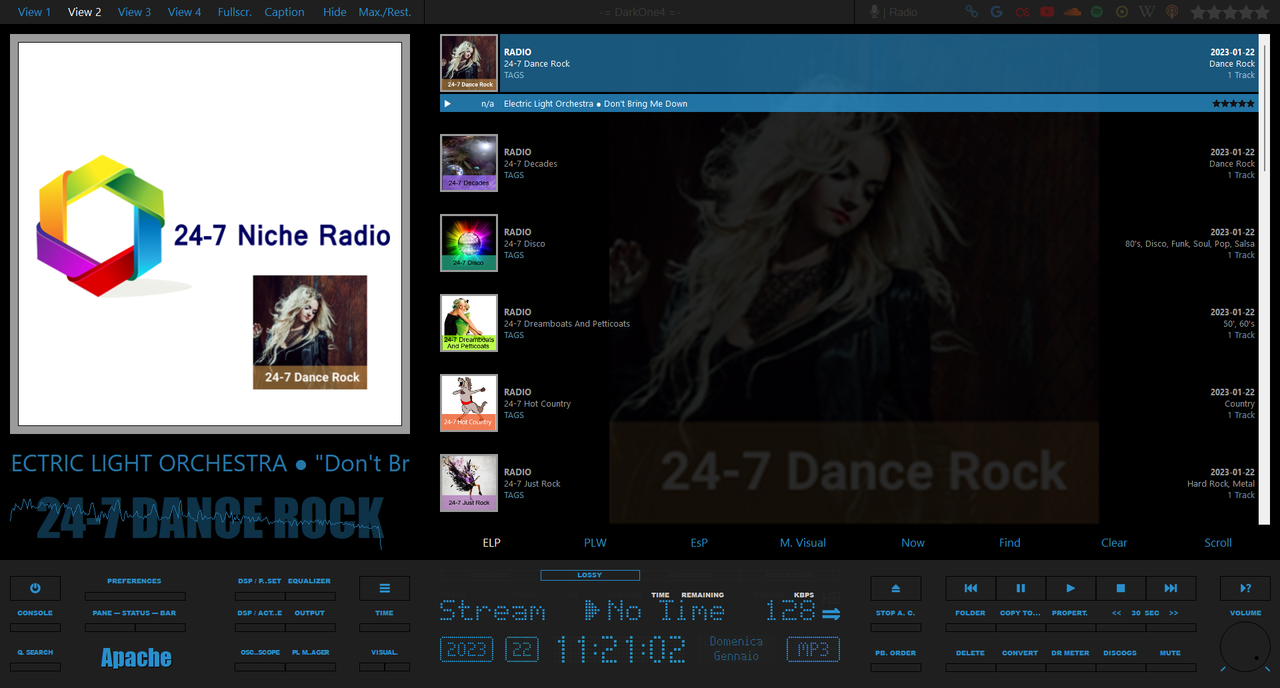Screen dimensions: 1280x688
Task: Pause the stream playback
Action: (1021, 588)
